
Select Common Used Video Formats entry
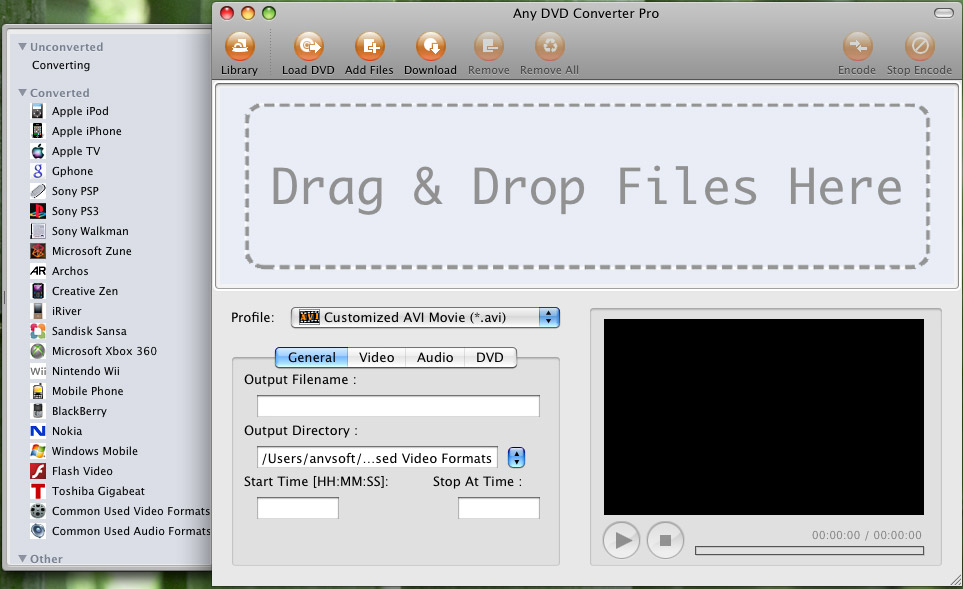pos(131,511)
